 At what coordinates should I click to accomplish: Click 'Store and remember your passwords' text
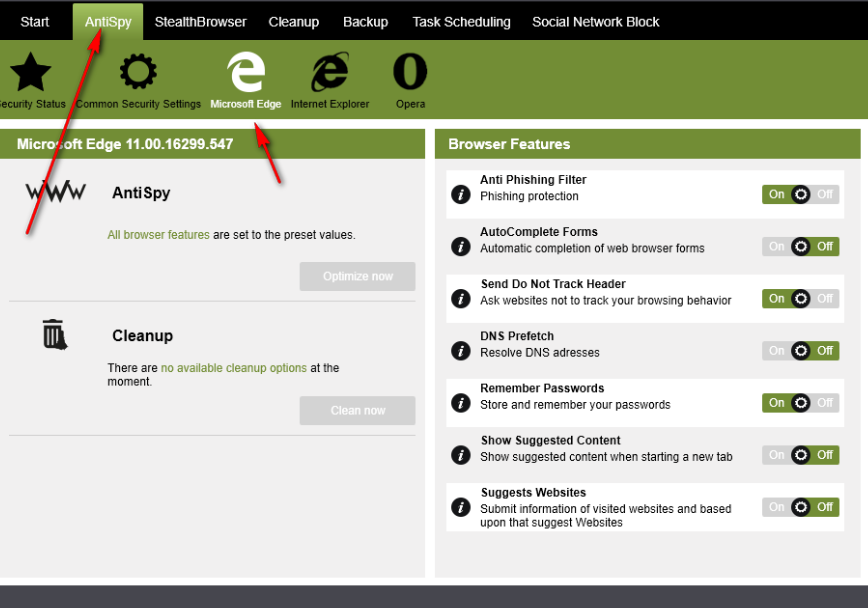point(575,405)
